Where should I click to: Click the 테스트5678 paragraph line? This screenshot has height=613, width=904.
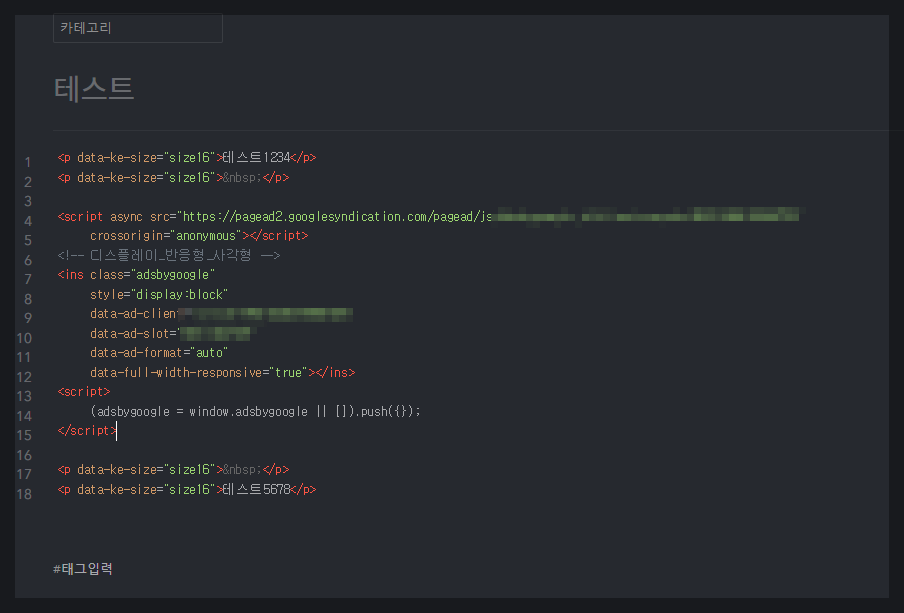point(187,490)
